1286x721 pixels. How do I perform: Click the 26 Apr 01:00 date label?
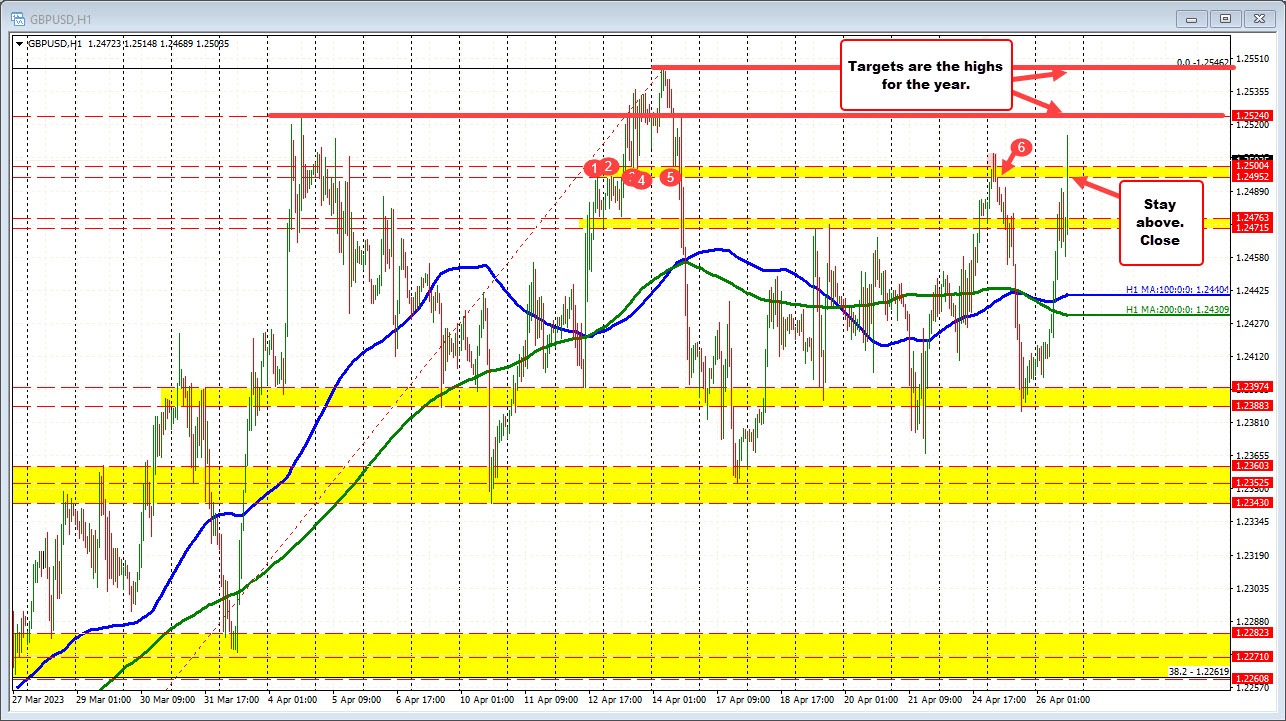(1063, 699)
